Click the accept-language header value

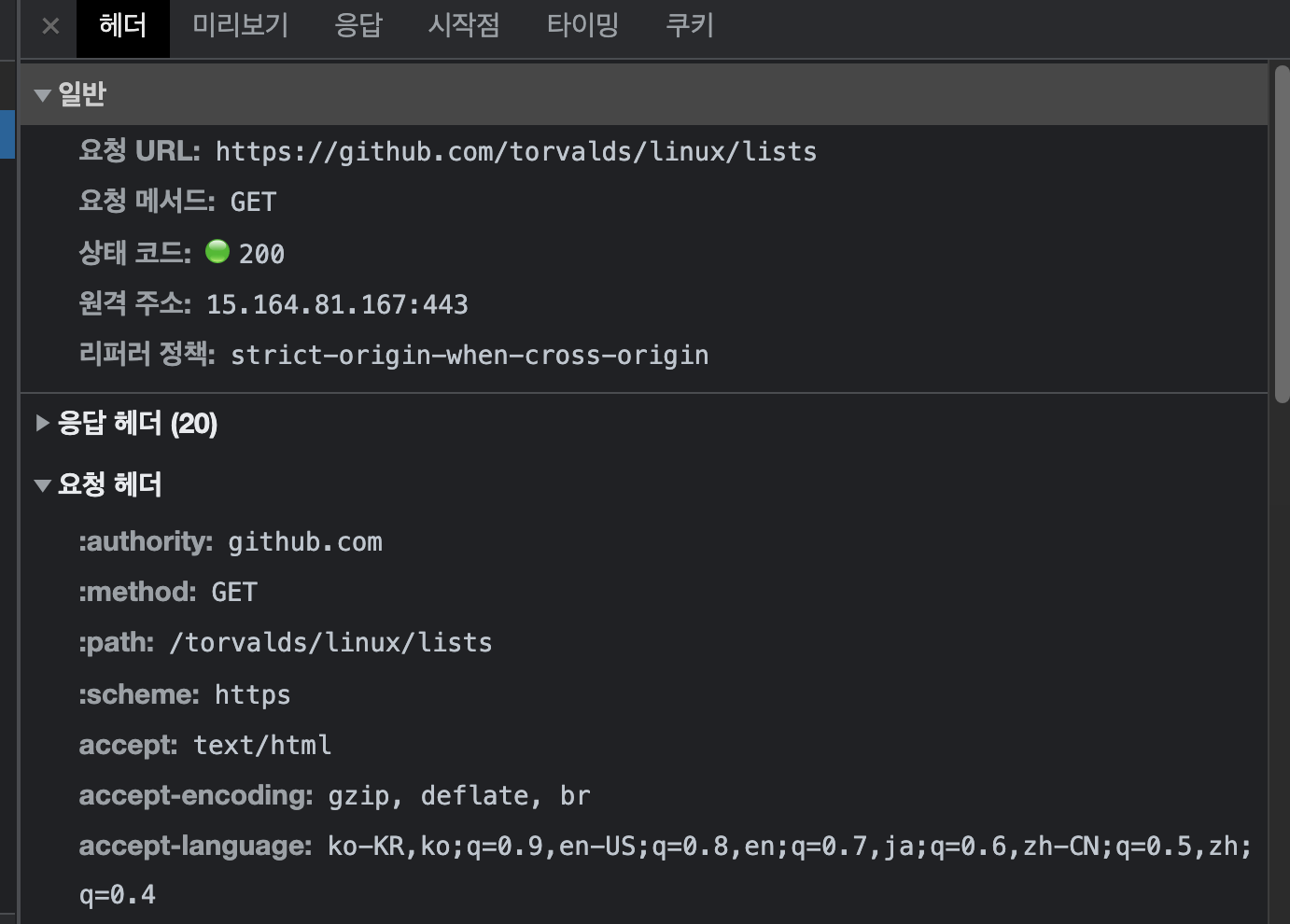(665, 870)
